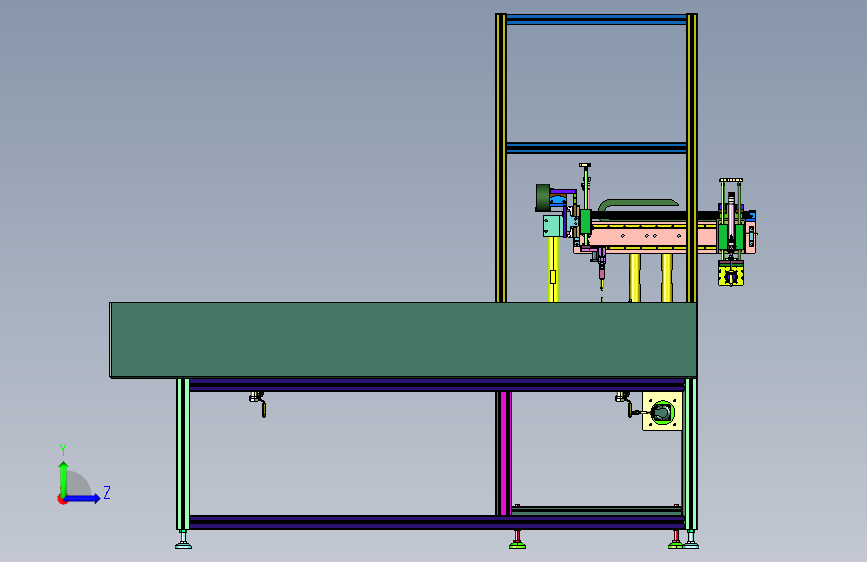Pick the left yellow vertical frame post
Screen dimensions: 867x562
coord(501,158)
